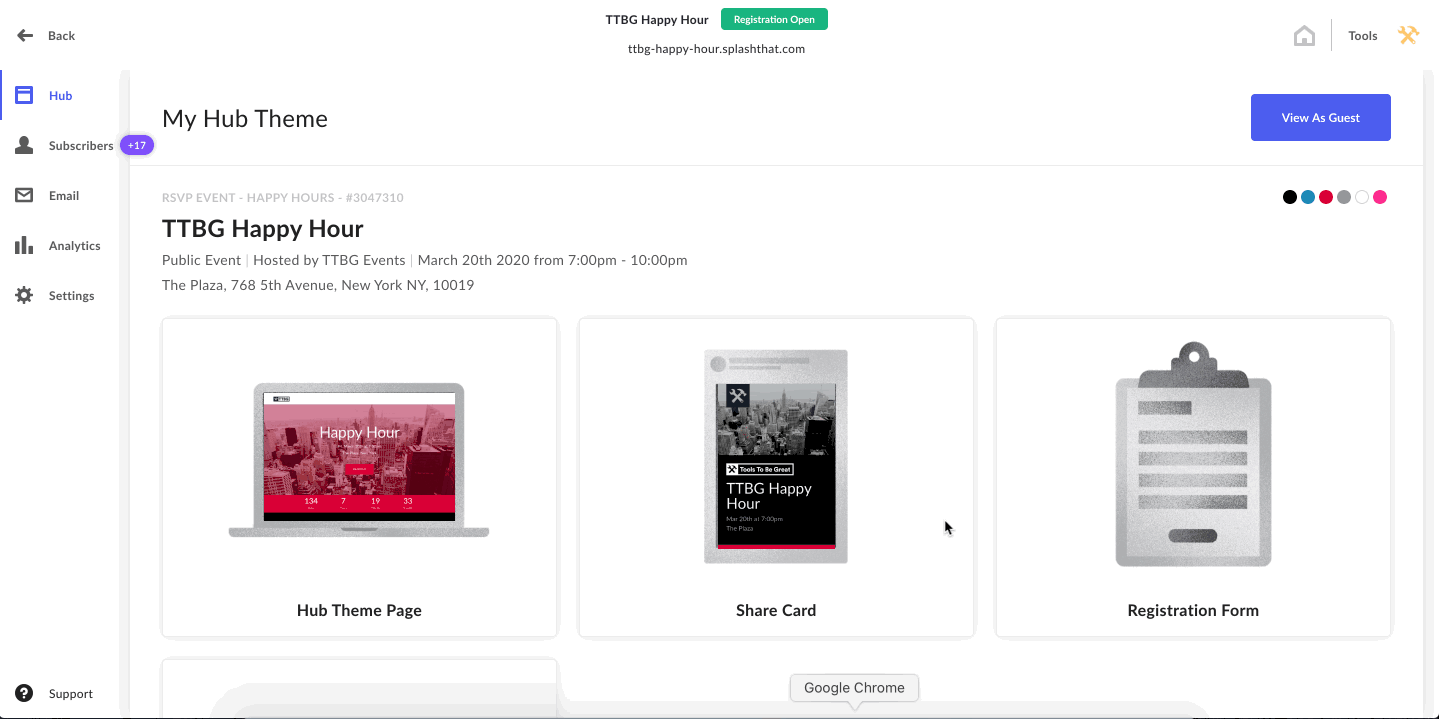The height and width of the screenshot is (719, 1439).
Task: Select the Email envelope icon
Action: tap(24, 196)
